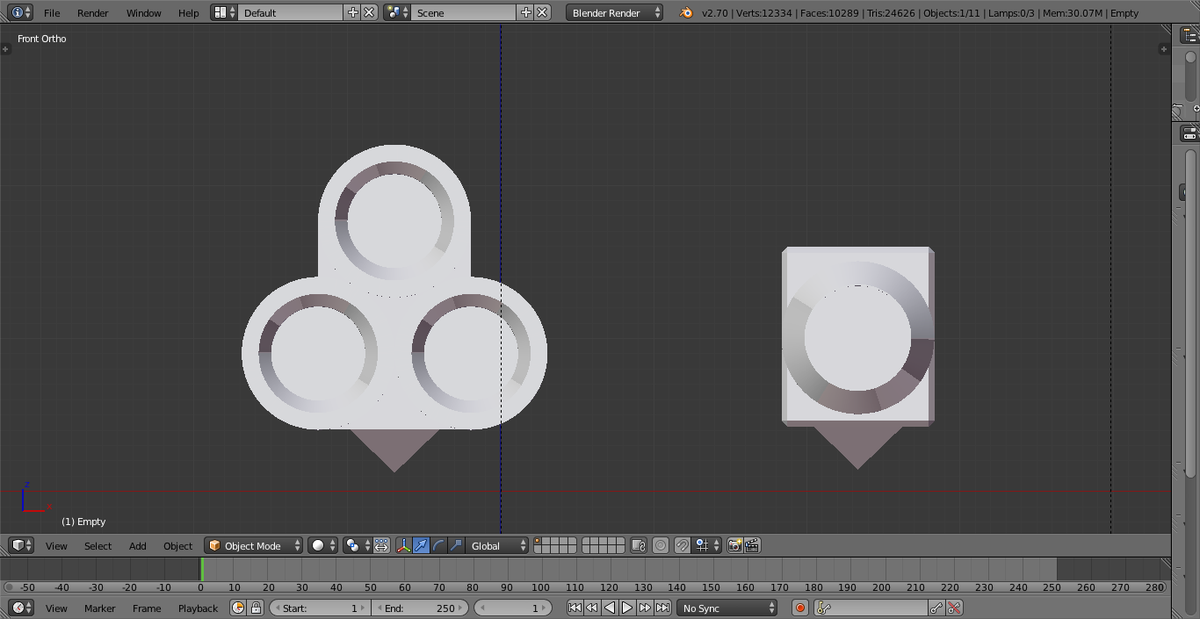Play the animation forward
Image resolution: width=1200 pixels, height=619 pixels.
(x=627, y=608)
